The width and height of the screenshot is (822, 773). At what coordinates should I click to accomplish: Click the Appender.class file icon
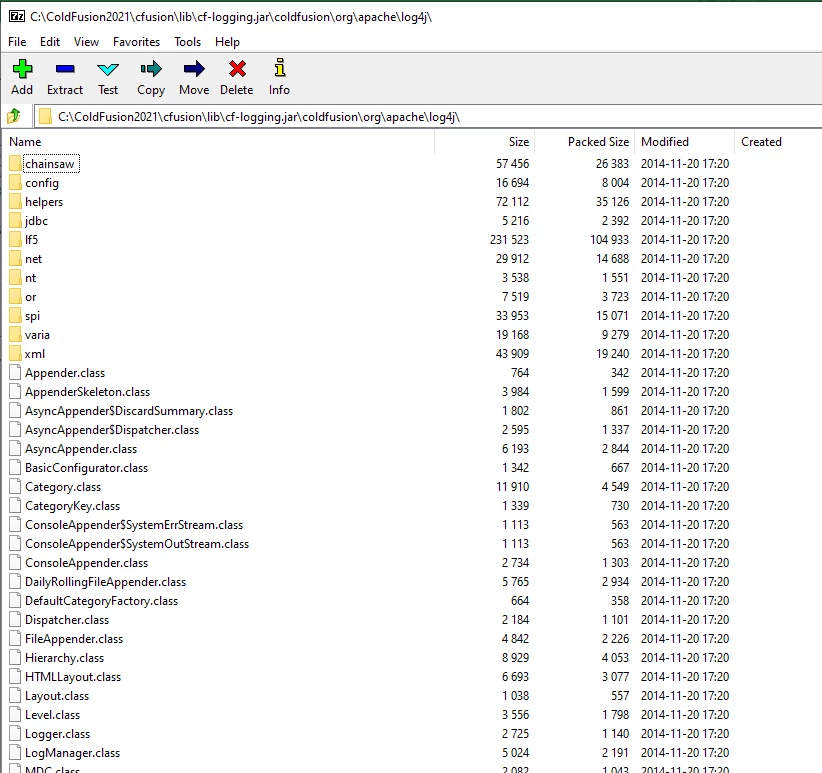coord(15,373)
